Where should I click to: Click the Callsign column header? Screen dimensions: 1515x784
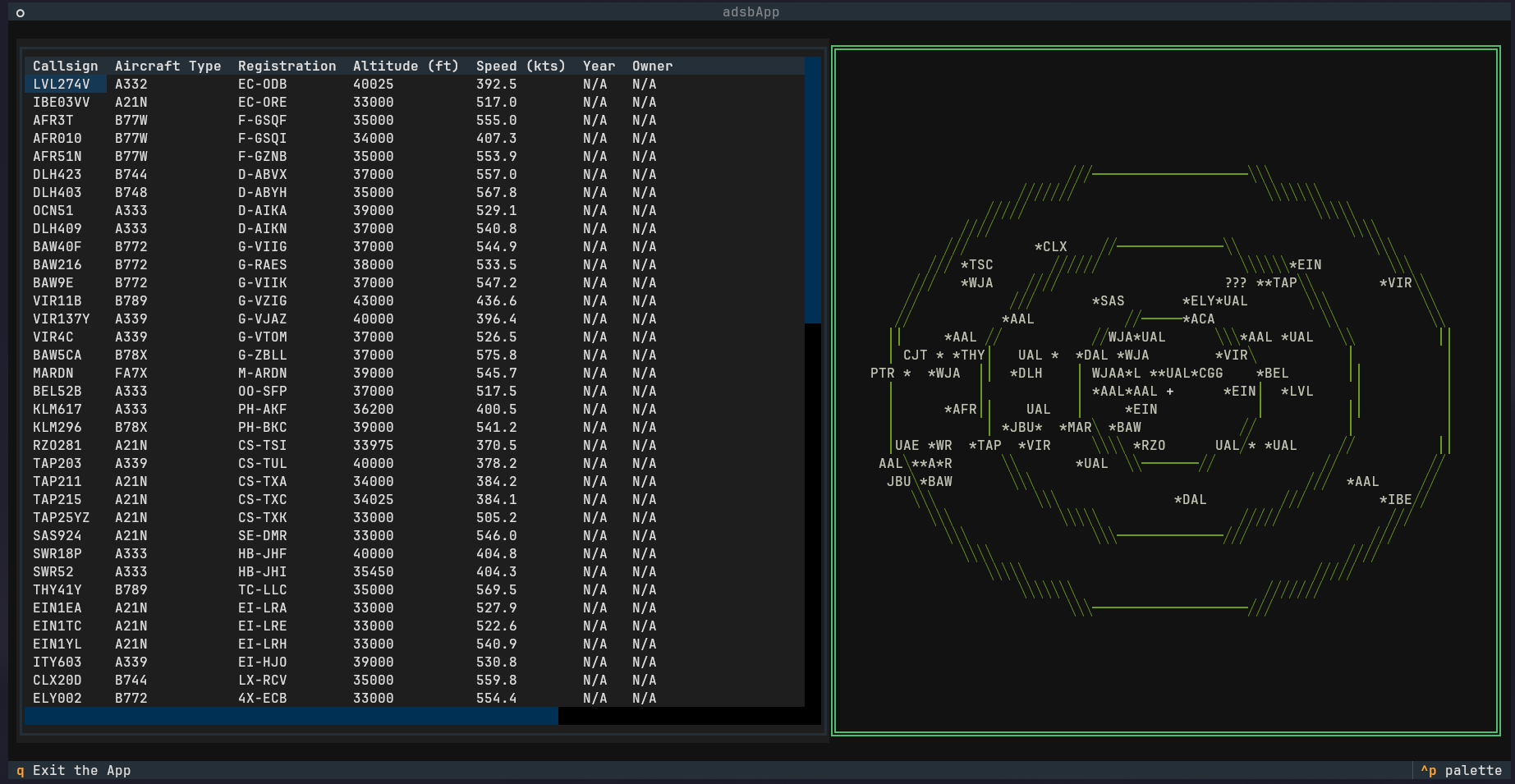(x=66, y=66)
